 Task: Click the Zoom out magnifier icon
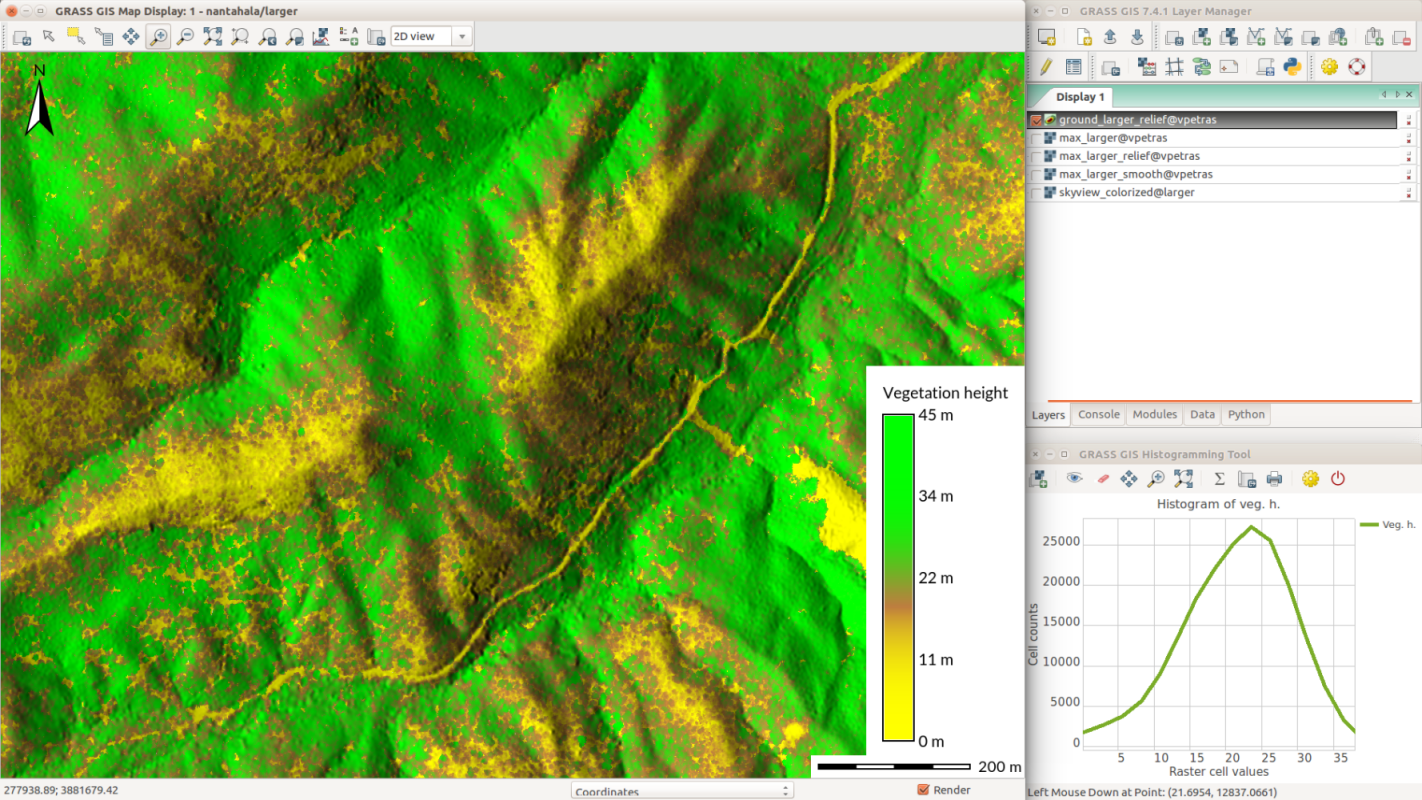point(185,37)
